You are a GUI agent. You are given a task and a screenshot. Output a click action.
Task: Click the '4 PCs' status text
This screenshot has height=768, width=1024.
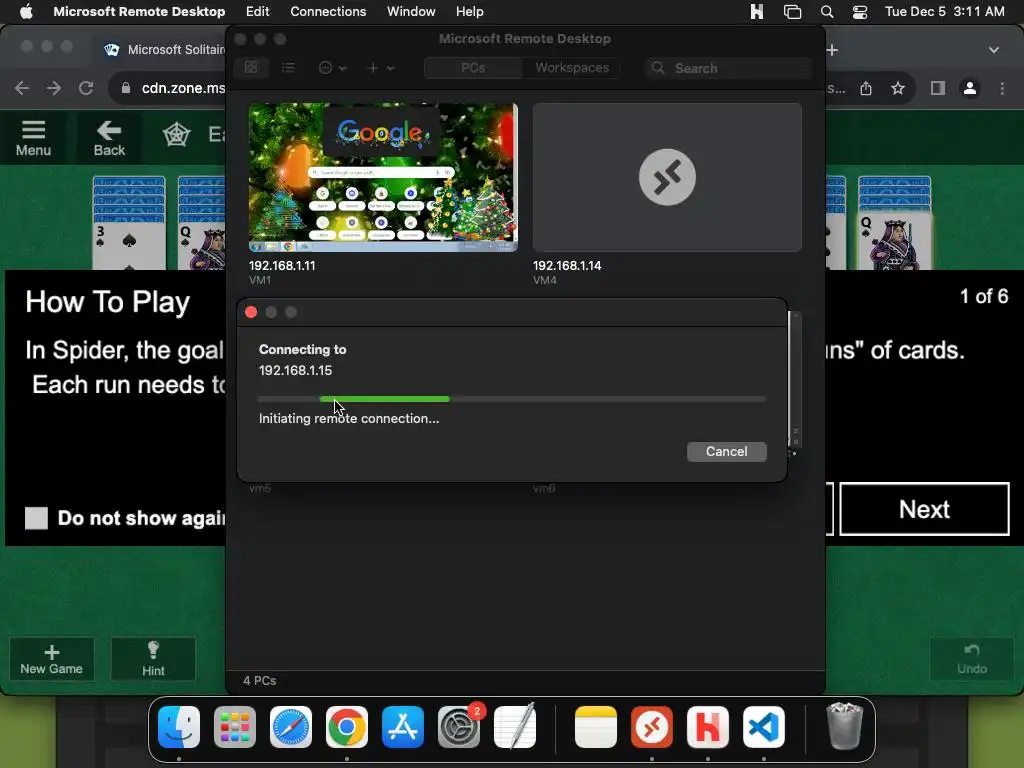point(259,680)
